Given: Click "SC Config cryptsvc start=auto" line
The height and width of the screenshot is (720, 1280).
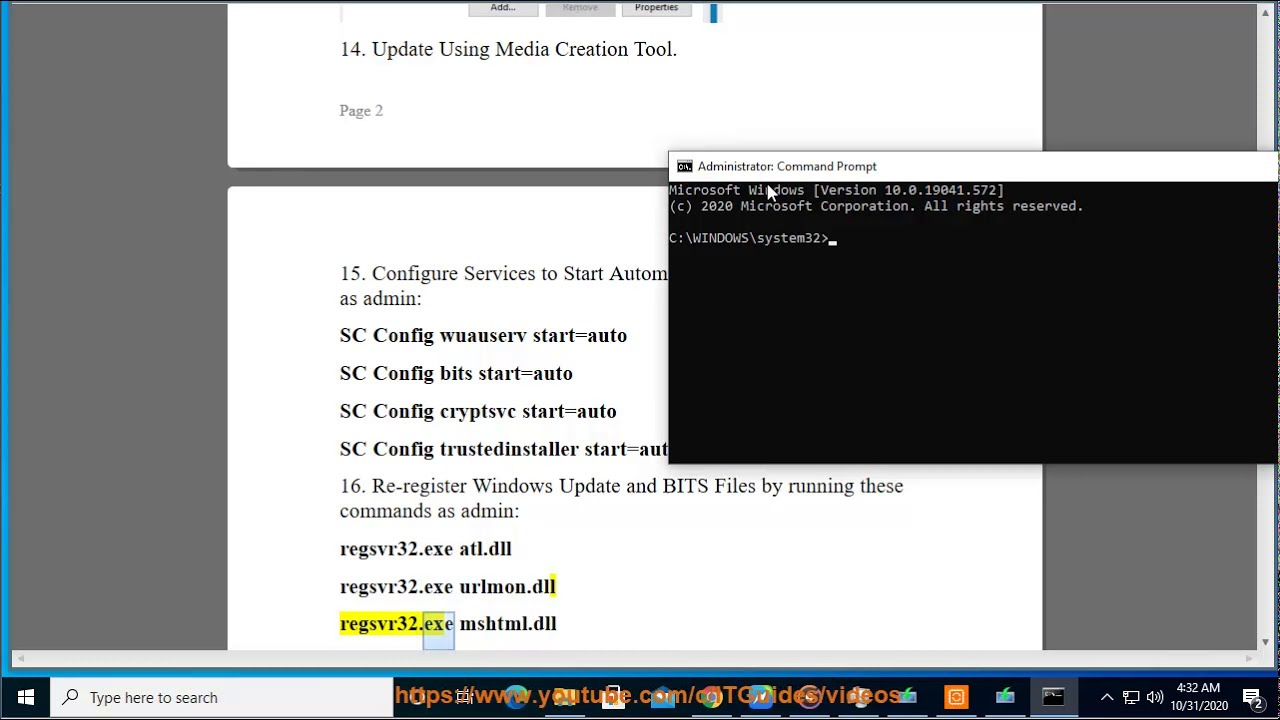Looking at the screenshot, I should pyautogui.click(x=478, y=411).
